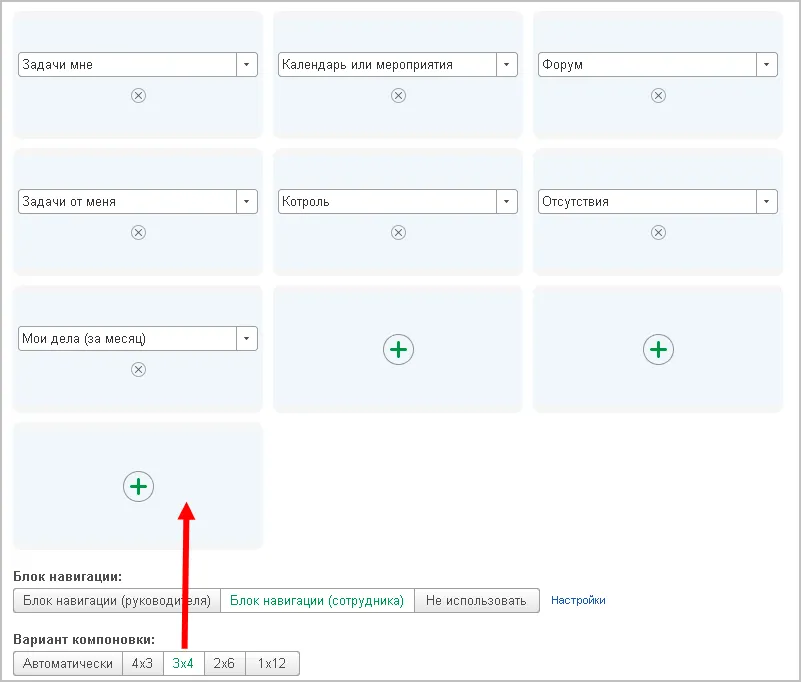
Task: Expand the 'Отсутствия' dropdown arrow
Action: (x=767, y=201)
